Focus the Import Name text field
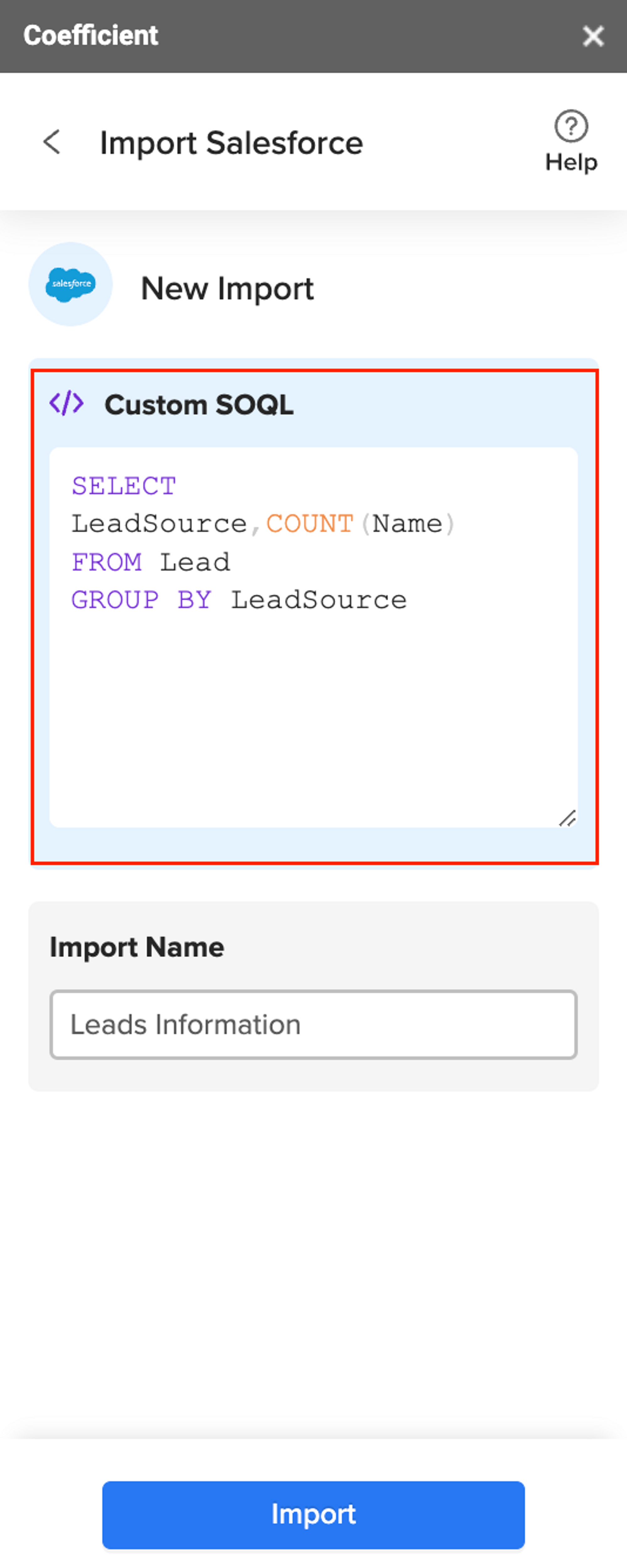 [x=313, y=1025]
